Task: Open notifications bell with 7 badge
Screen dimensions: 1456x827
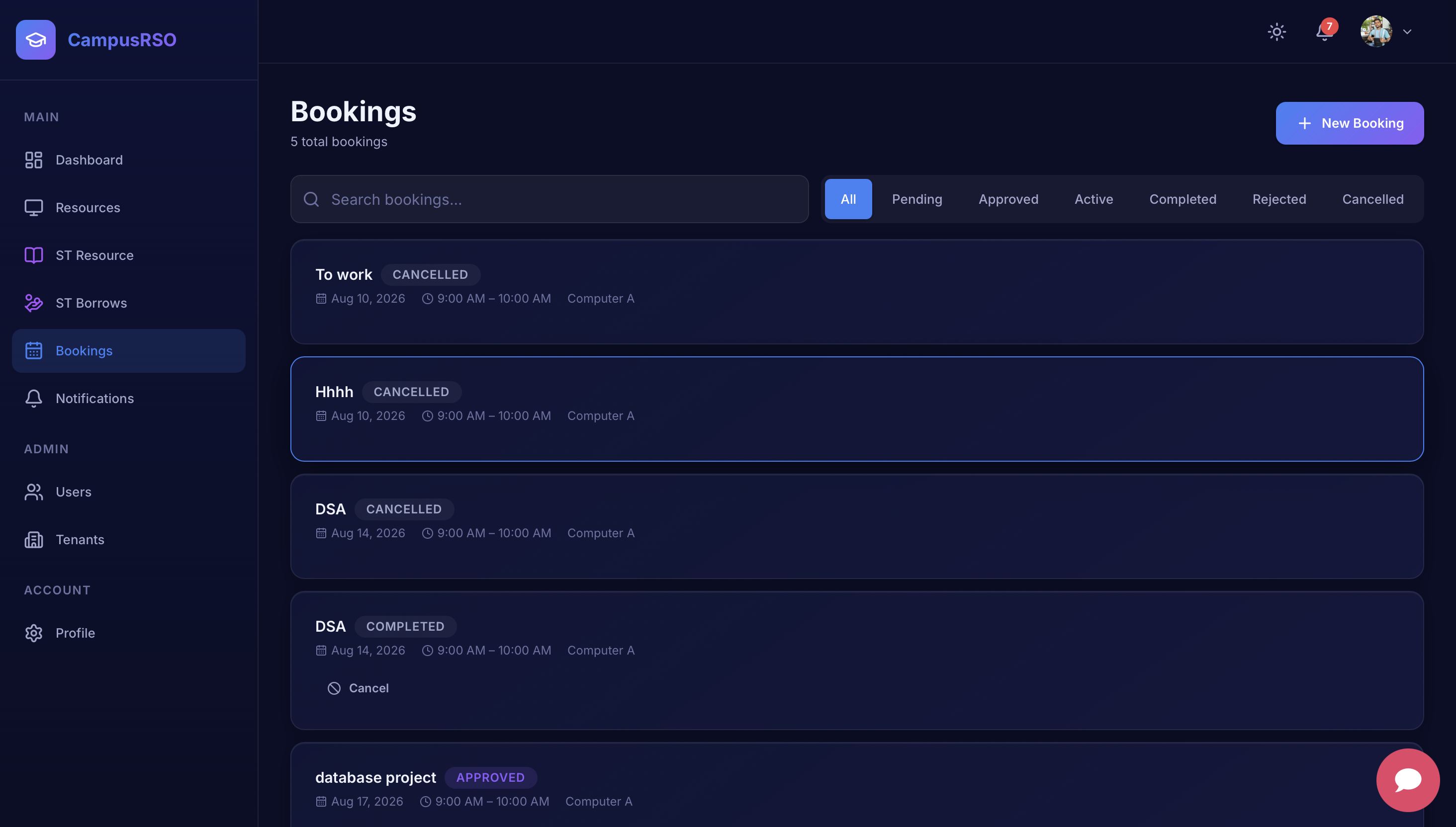Action: click(x=1325, y=31)
